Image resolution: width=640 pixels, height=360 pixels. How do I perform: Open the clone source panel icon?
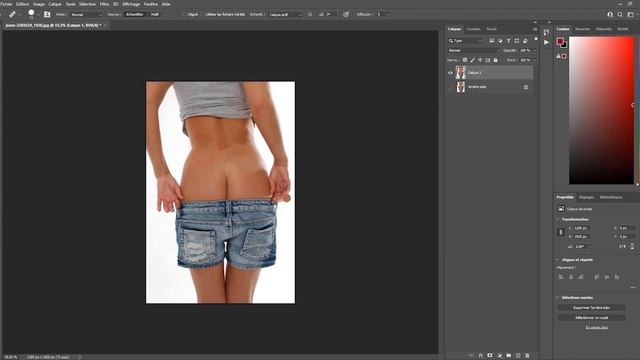point(47,14)
